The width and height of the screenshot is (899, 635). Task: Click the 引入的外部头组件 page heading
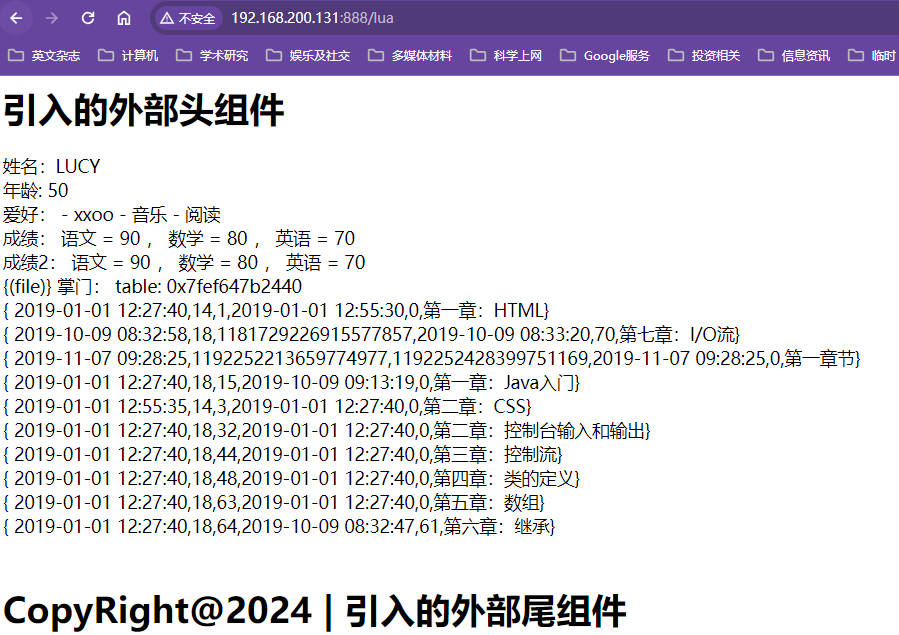[x=144, y=112]
